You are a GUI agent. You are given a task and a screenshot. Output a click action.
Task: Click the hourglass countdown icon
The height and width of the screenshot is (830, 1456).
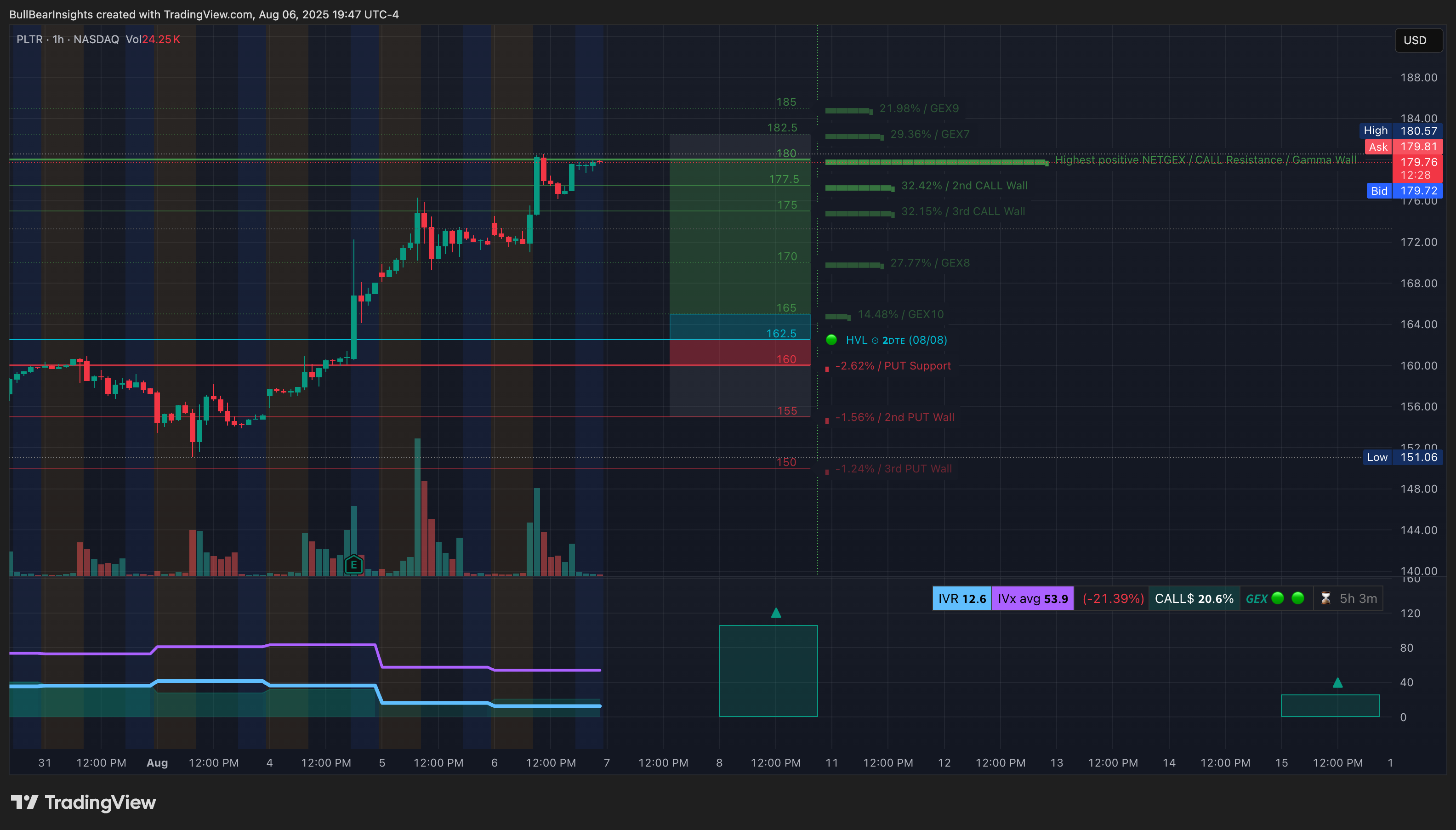click(1325, 598)
